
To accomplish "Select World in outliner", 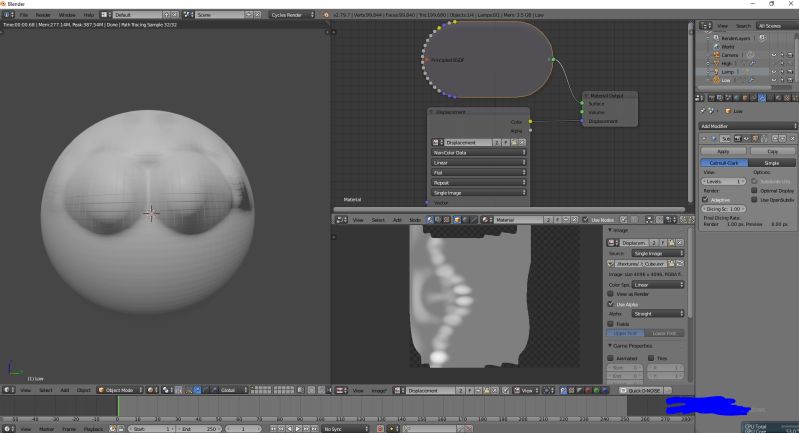I will click(728, 46).
